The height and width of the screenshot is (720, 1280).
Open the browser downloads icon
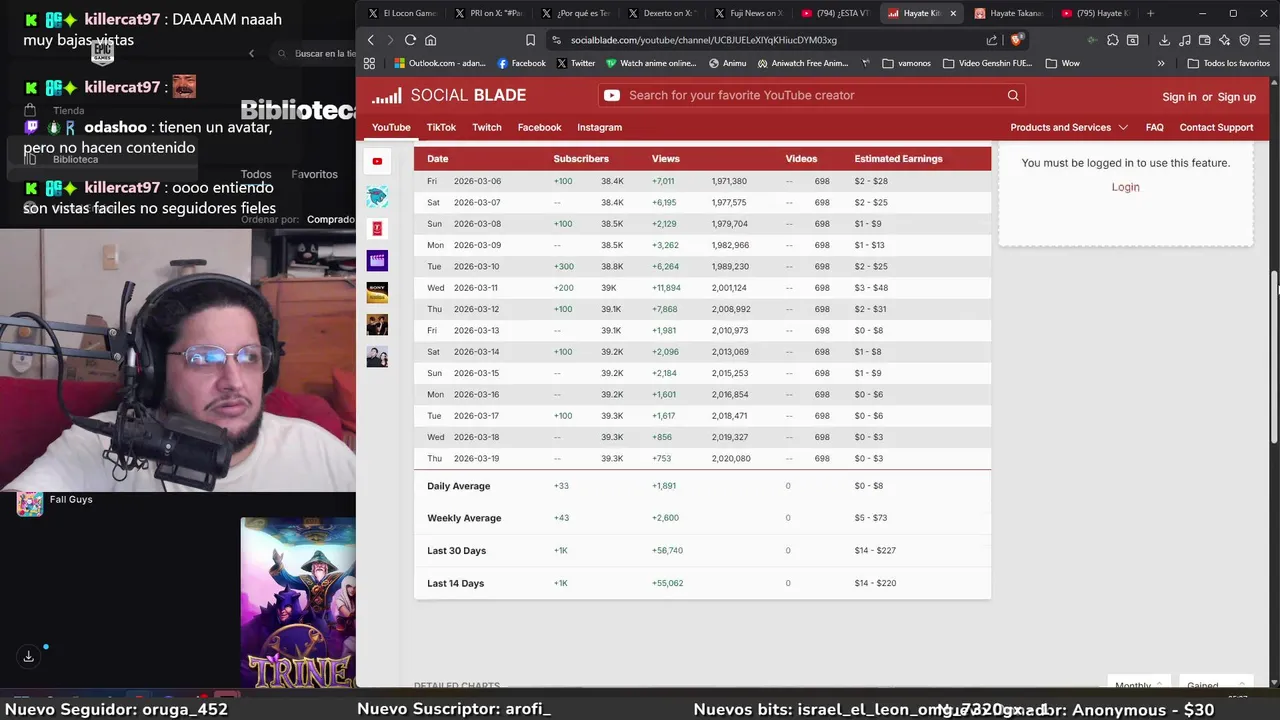click(x=1164, y=40)
